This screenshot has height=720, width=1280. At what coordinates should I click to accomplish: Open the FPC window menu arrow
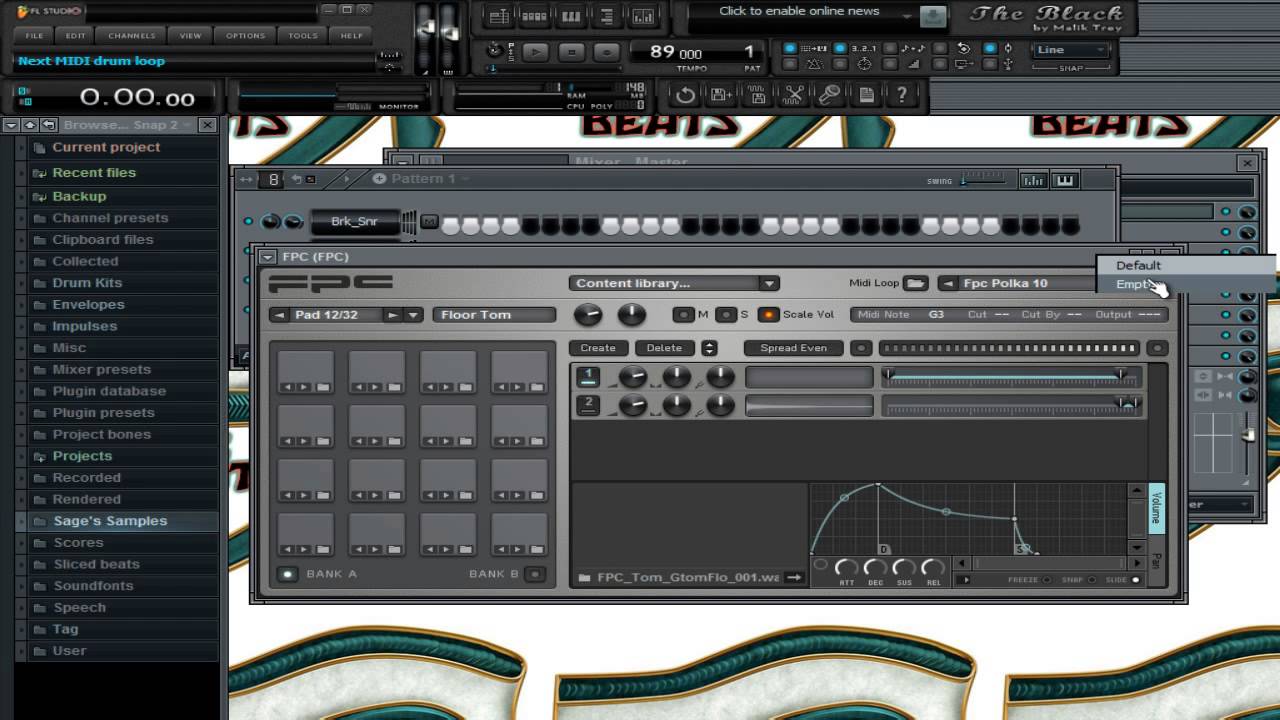268,257
